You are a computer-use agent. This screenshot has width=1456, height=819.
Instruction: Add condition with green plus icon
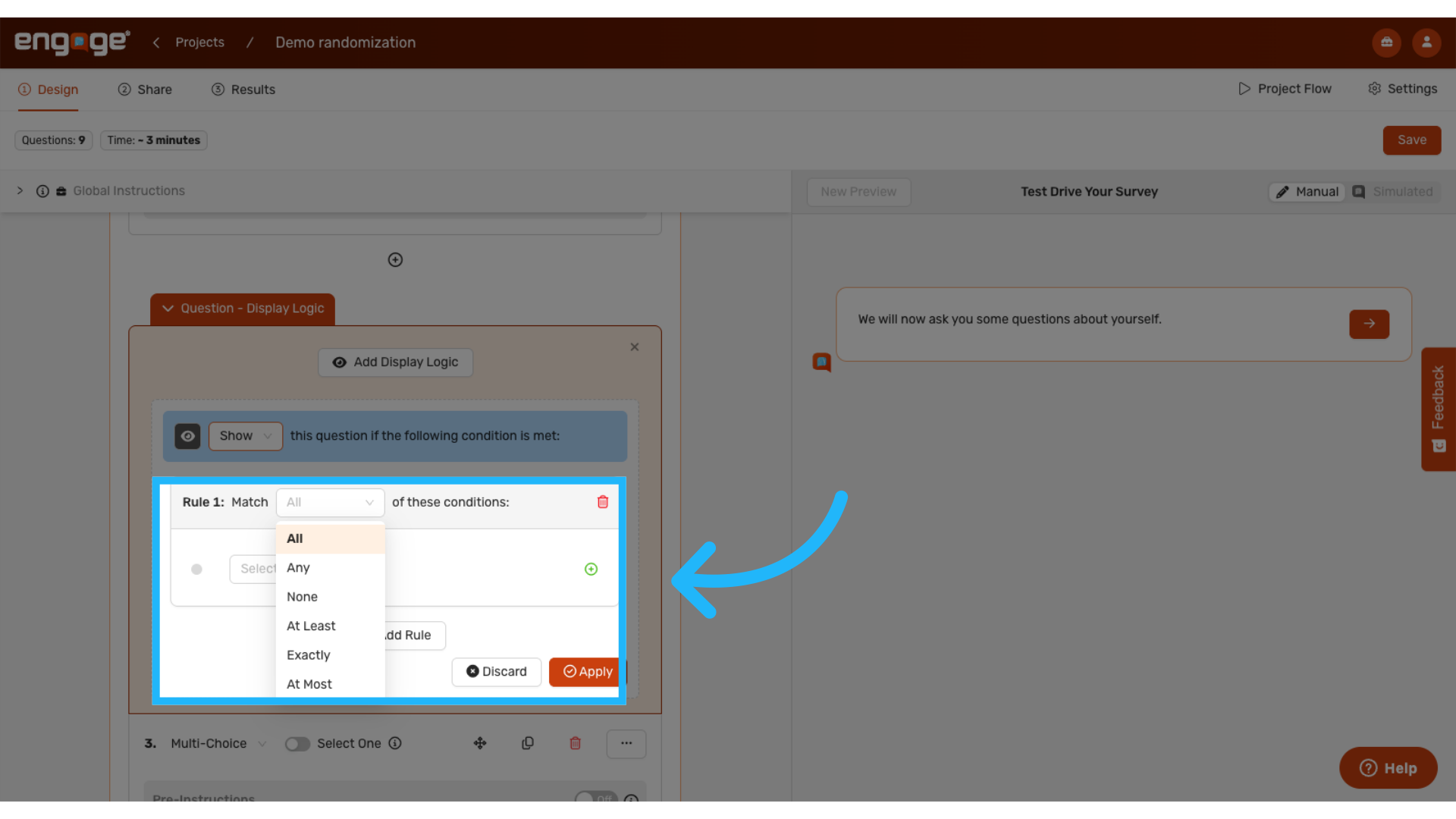[x=591, y=569]
